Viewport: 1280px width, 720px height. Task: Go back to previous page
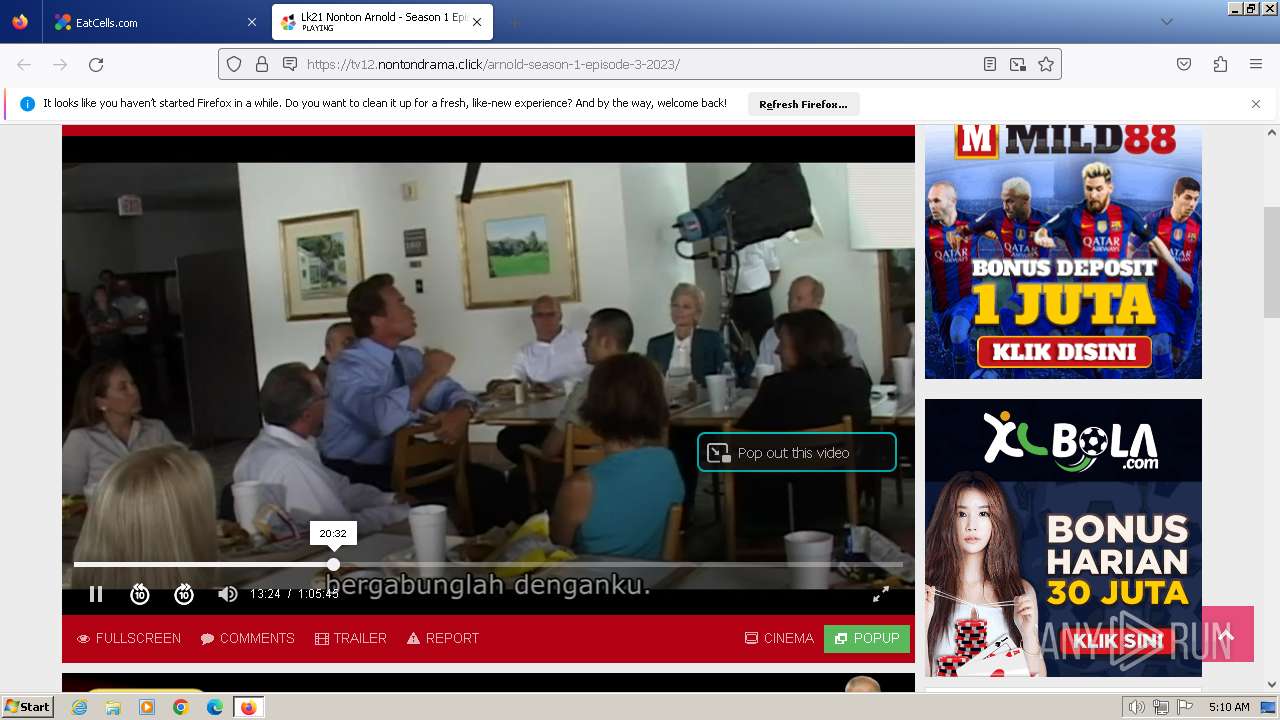pyautogui.click(x=24, y=64)
